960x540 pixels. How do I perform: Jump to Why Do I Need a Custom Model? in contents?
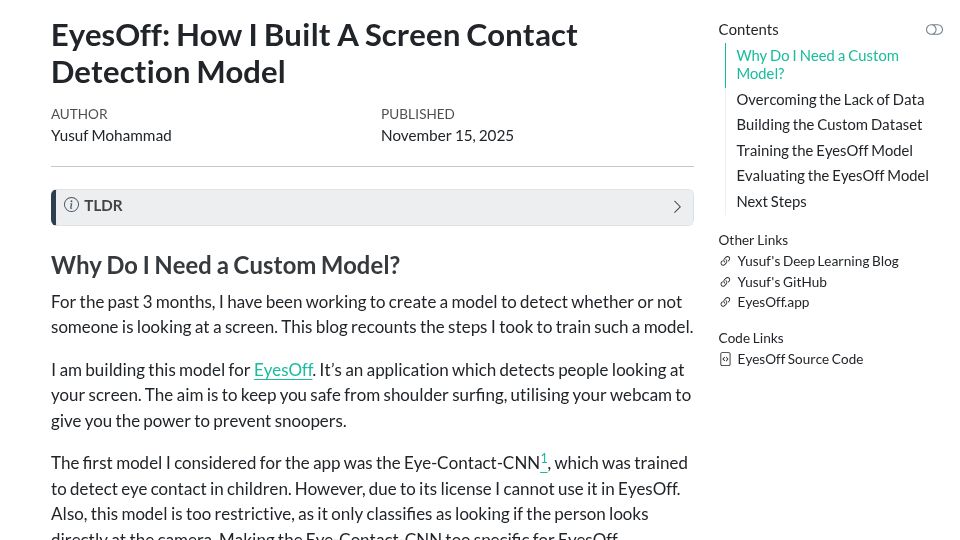[x=817, y=64]
